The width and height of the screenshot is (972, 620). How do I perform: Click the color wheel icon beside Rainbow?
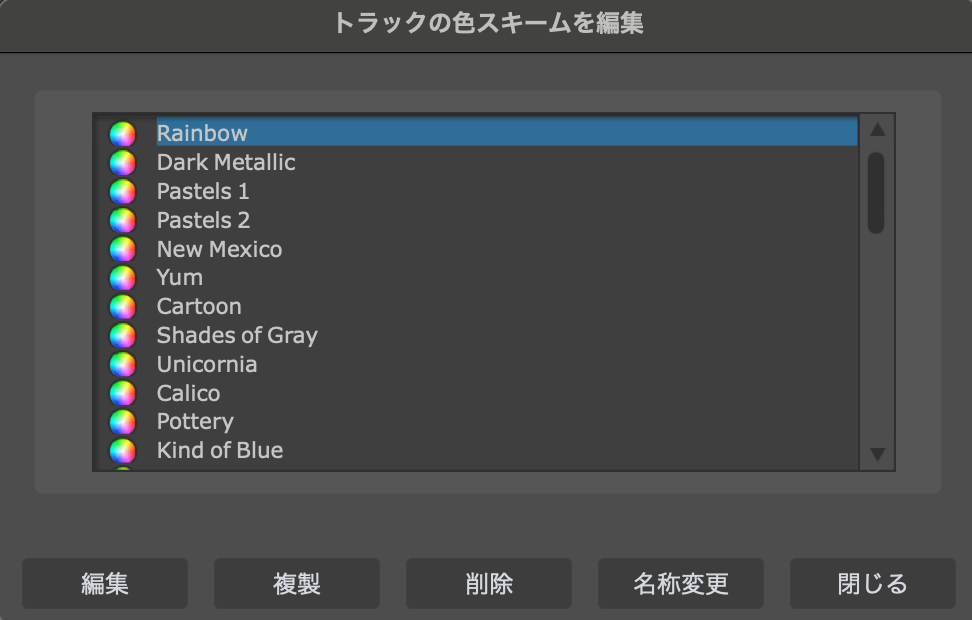122,134
